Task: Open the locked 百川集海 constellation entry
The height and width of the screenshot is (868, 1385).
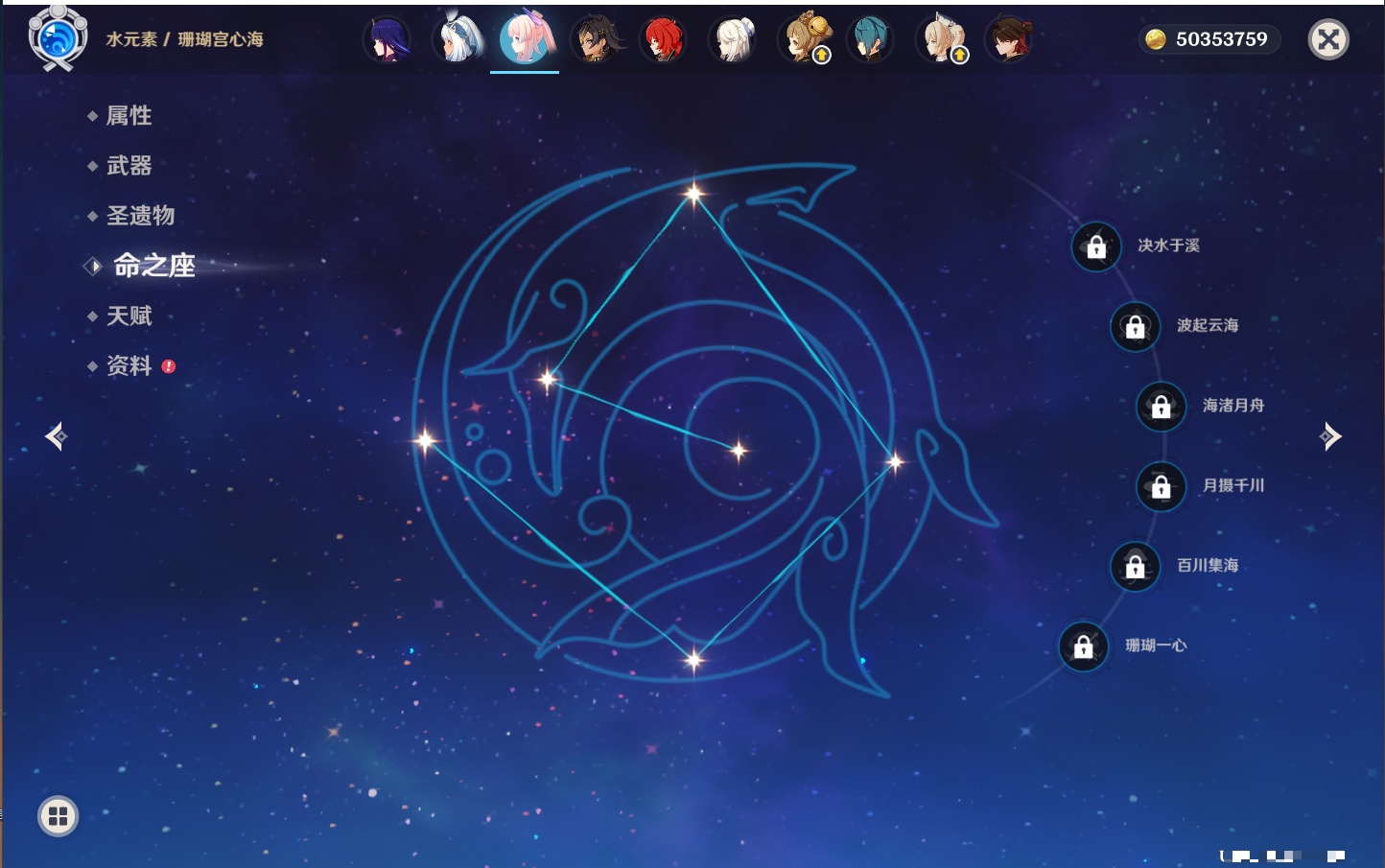Action: click(1135, 567)
